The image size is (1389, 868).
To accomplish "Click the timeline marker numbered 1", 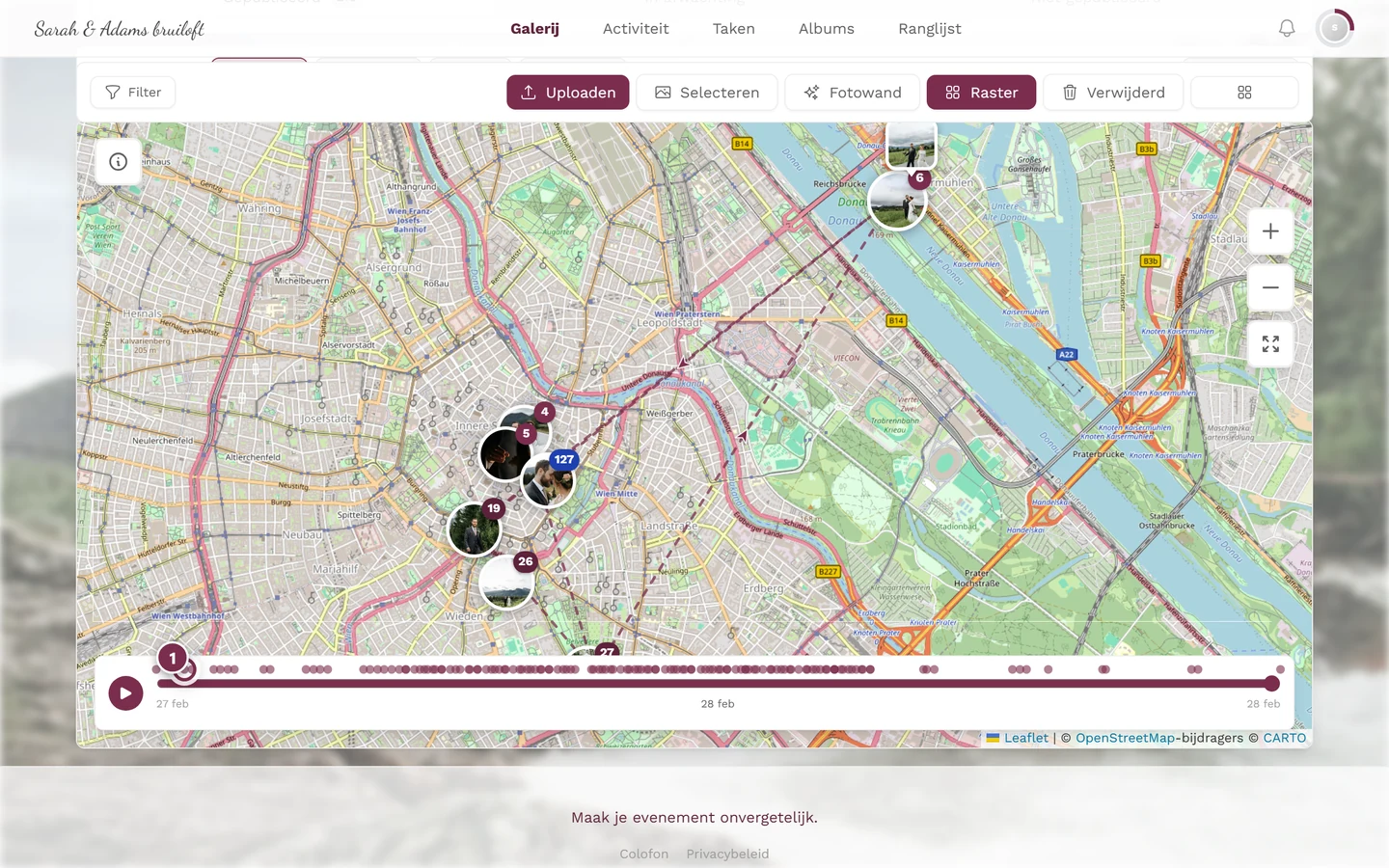I will 173,659.
